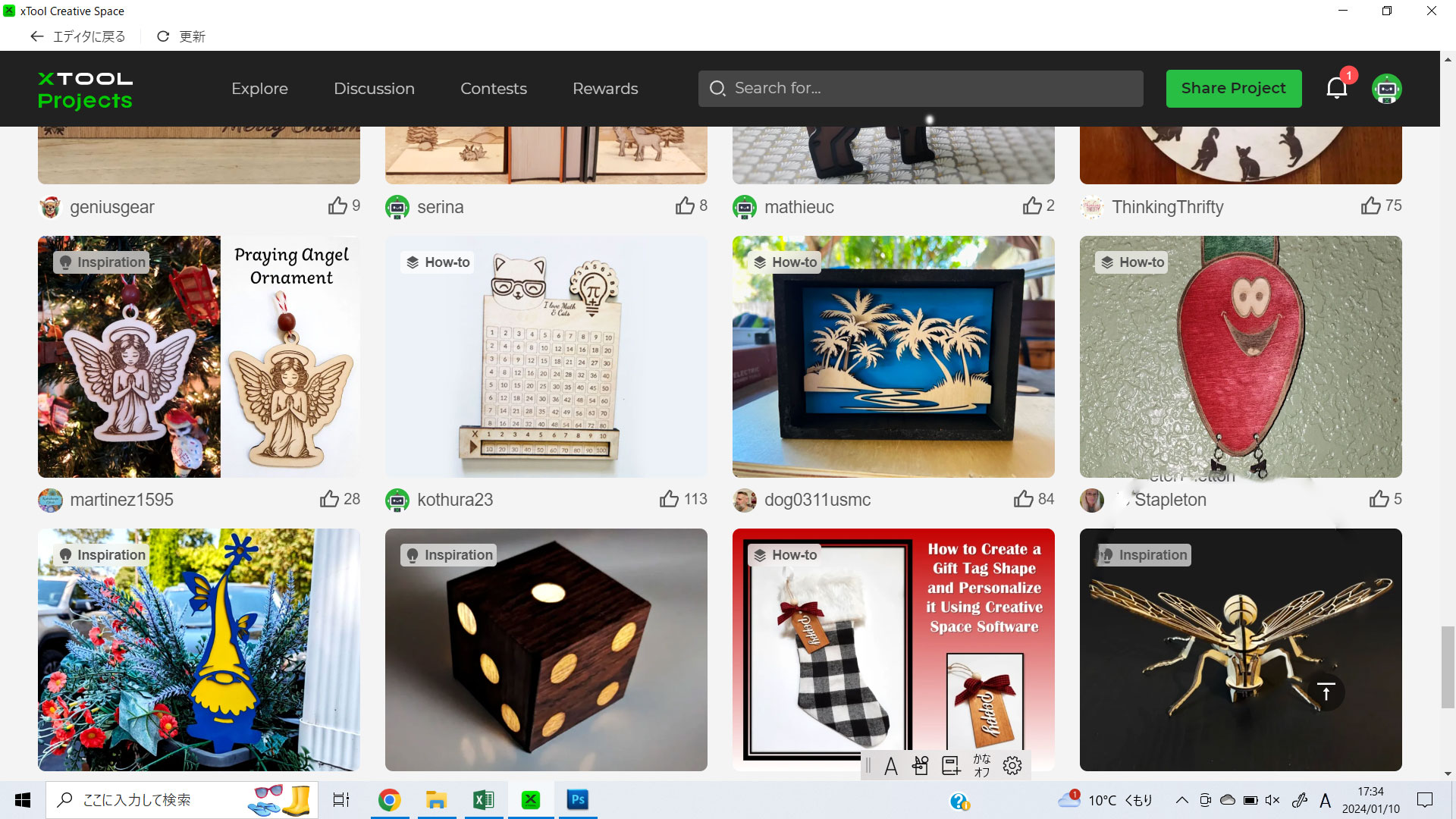Click serina's avatar icon

(x=397, y=207)
